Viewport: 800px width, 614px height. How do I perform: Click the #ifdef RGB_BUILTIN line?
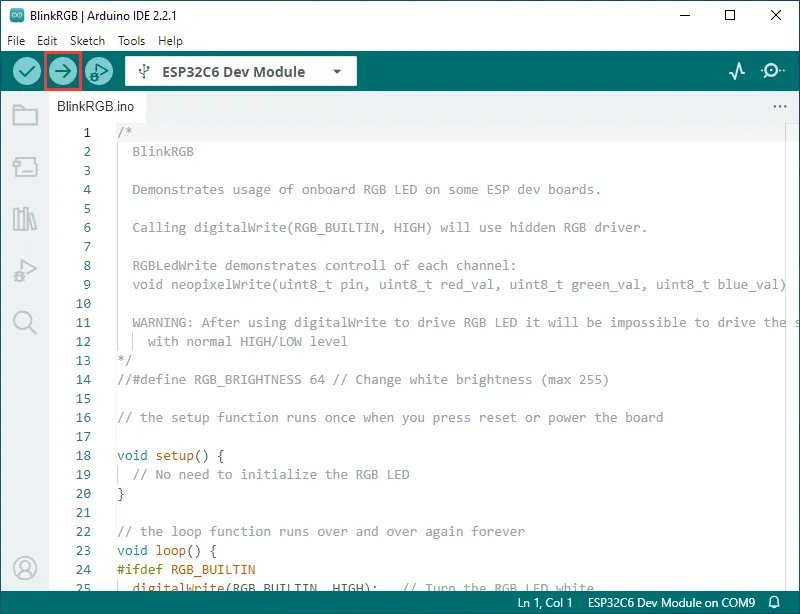click(186, 569)
